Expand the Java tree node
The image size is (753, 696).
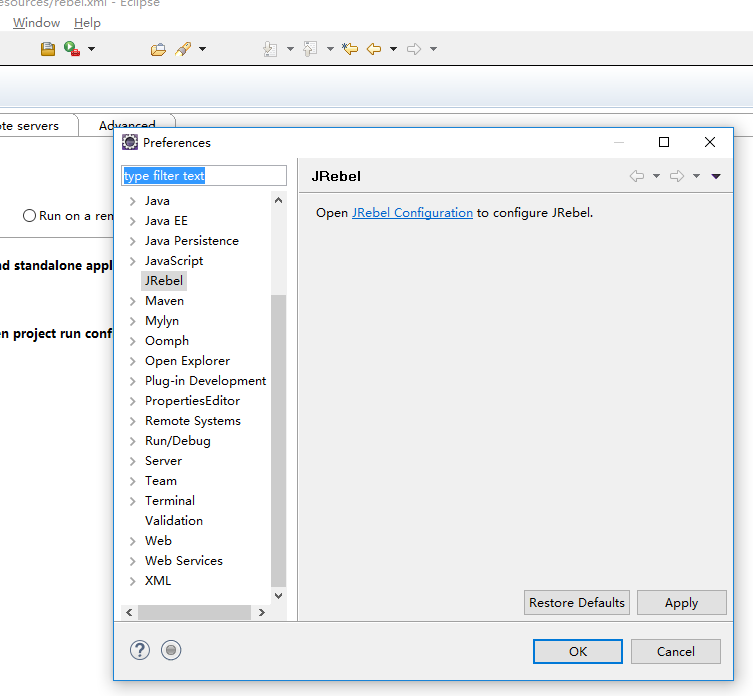point(133,201)
